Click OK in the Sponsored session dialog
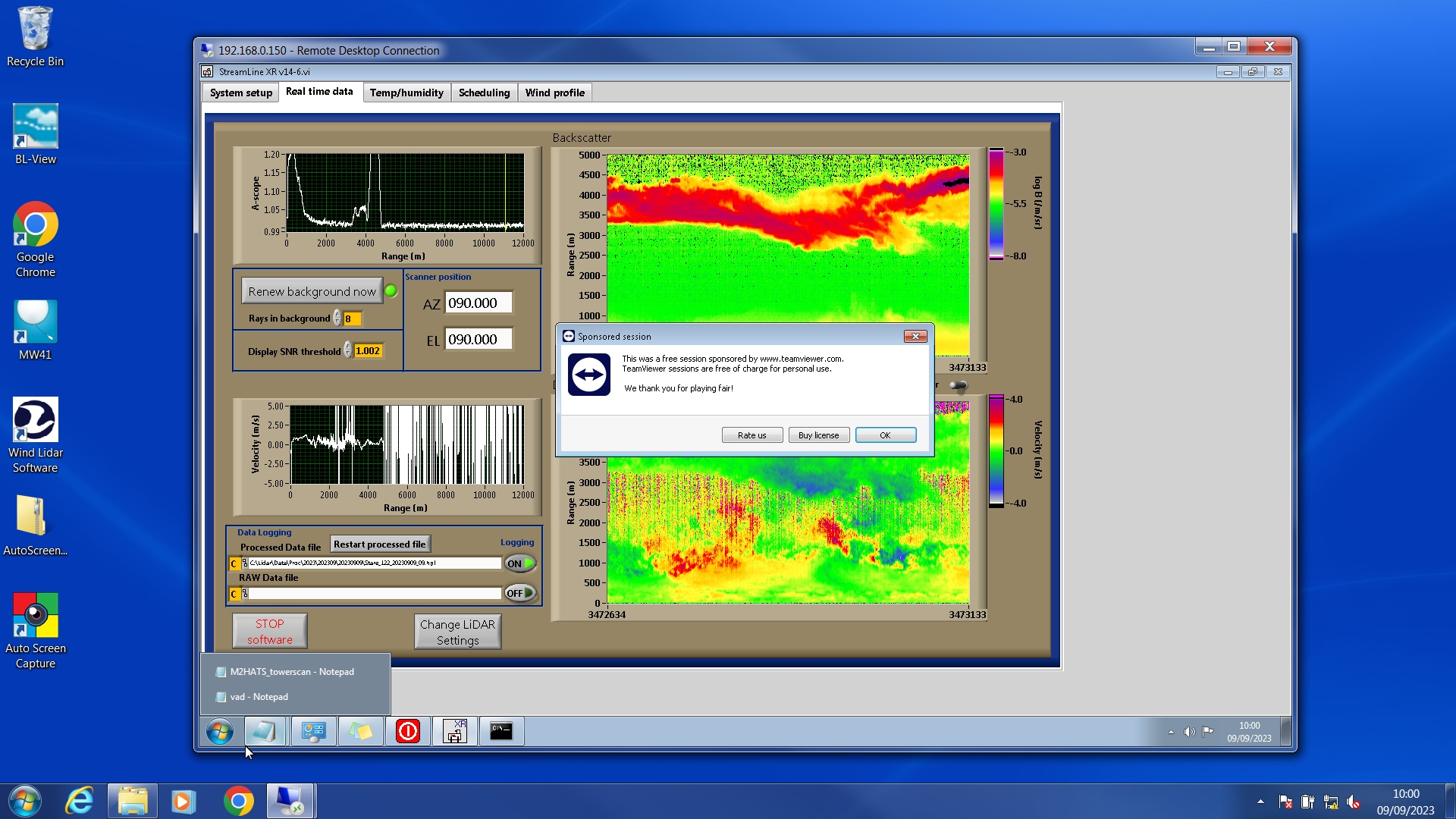This screenshot has width=1456, height=819. (885, 435)
